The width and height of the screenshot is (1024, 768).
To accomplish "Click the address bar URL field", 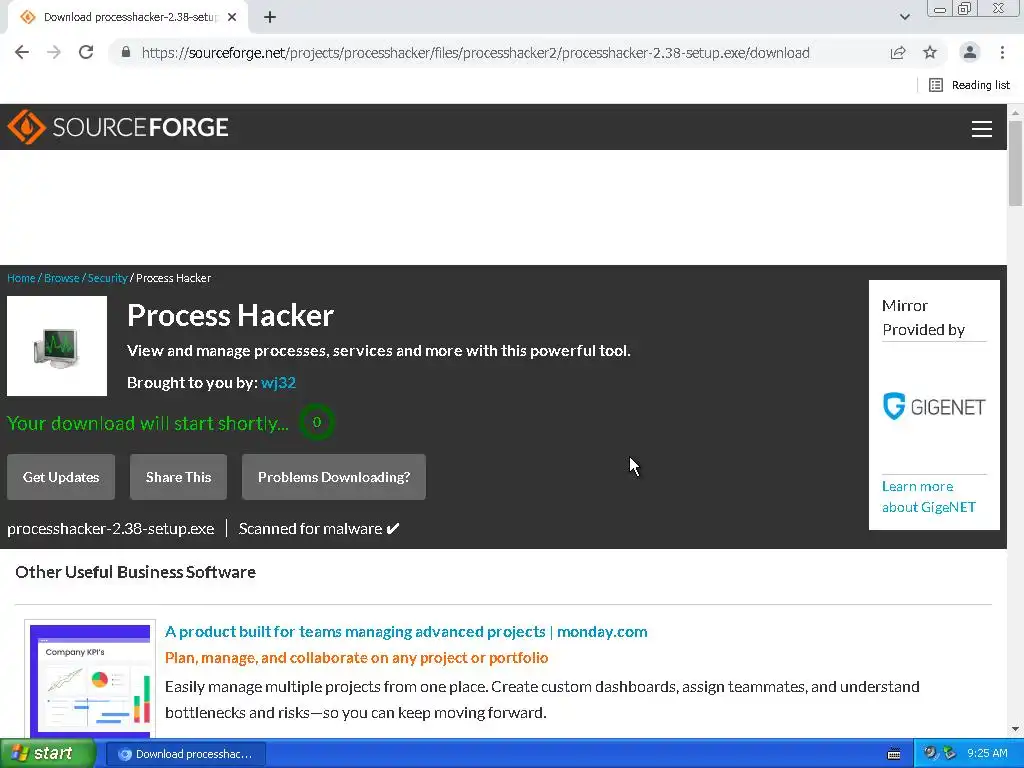I will point(475,53).
